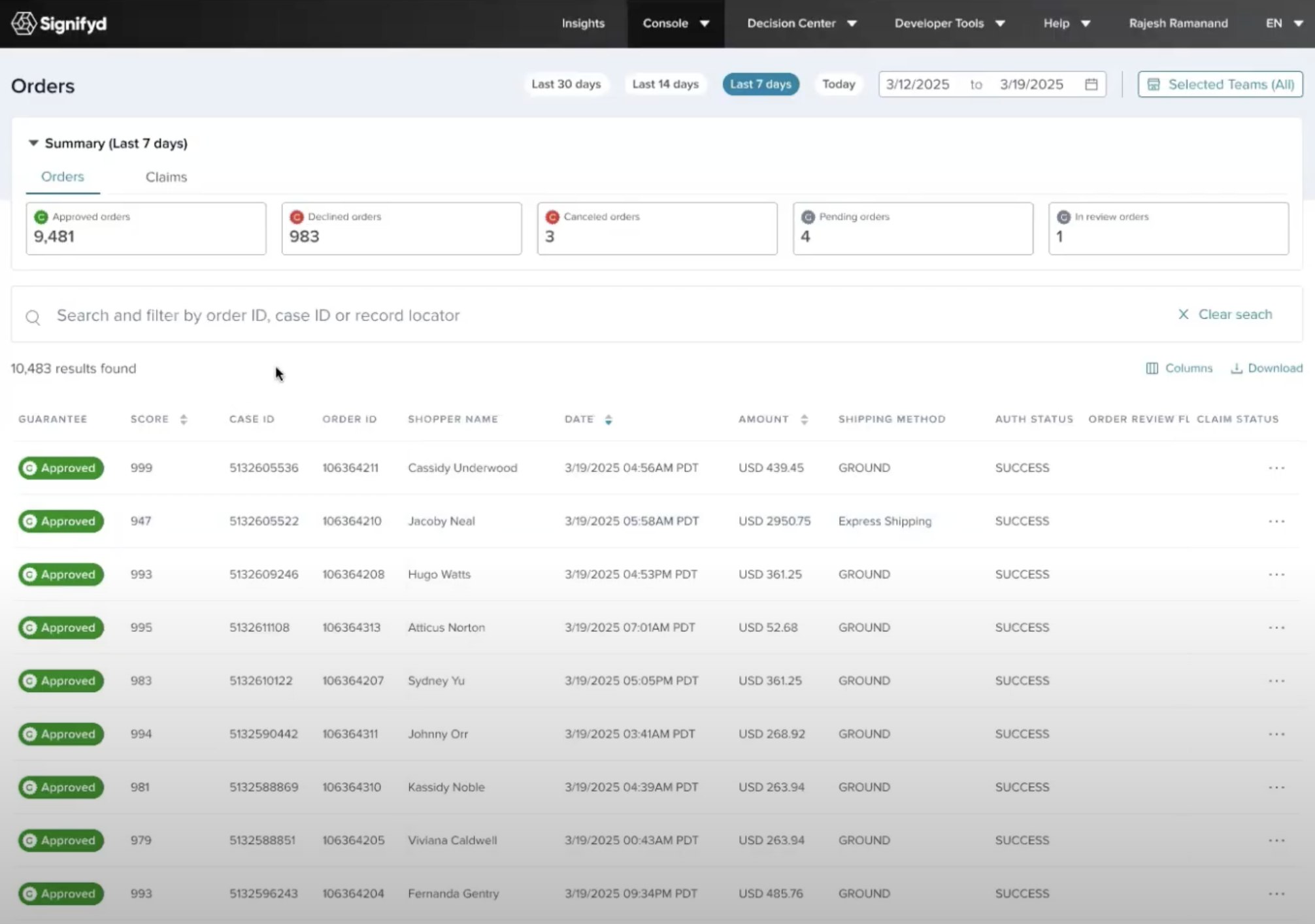Open the three-dot menu for Cassidy Underwood
This screenshot has width=1315, height=924.
pyautogui.click(x=1276, y=468)
